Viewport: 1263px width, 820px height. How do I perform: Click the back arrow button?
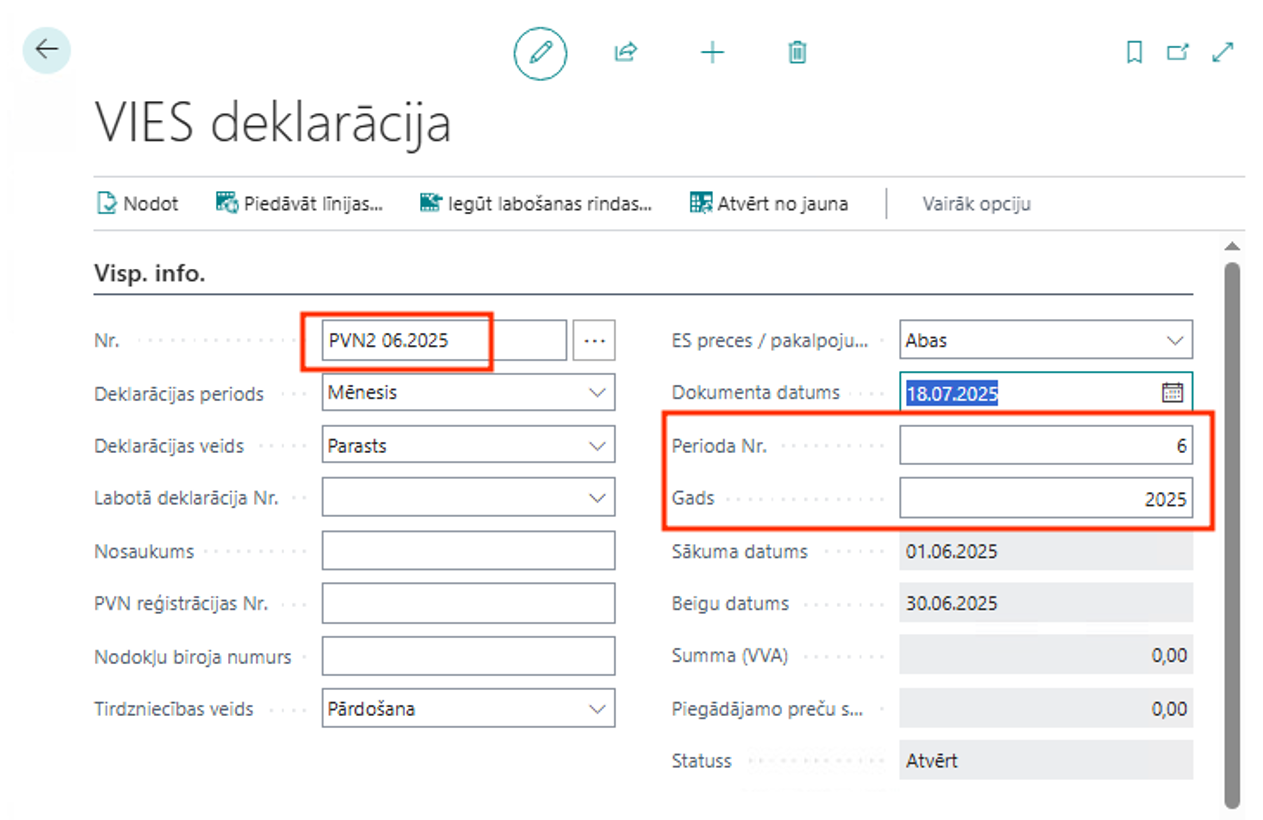46,50
